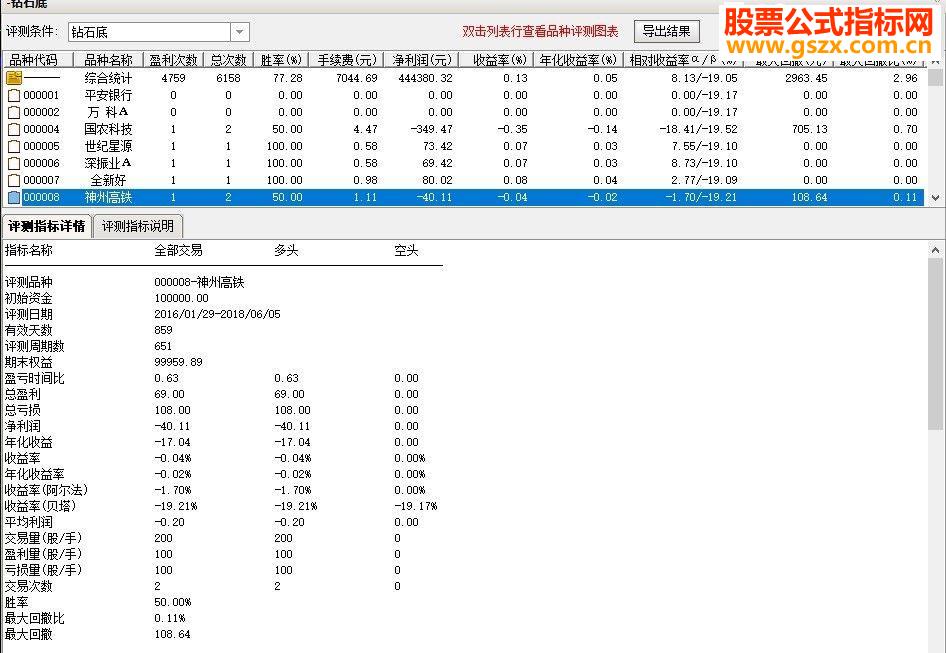Select the 国农科技 row

tap(463, 129)
